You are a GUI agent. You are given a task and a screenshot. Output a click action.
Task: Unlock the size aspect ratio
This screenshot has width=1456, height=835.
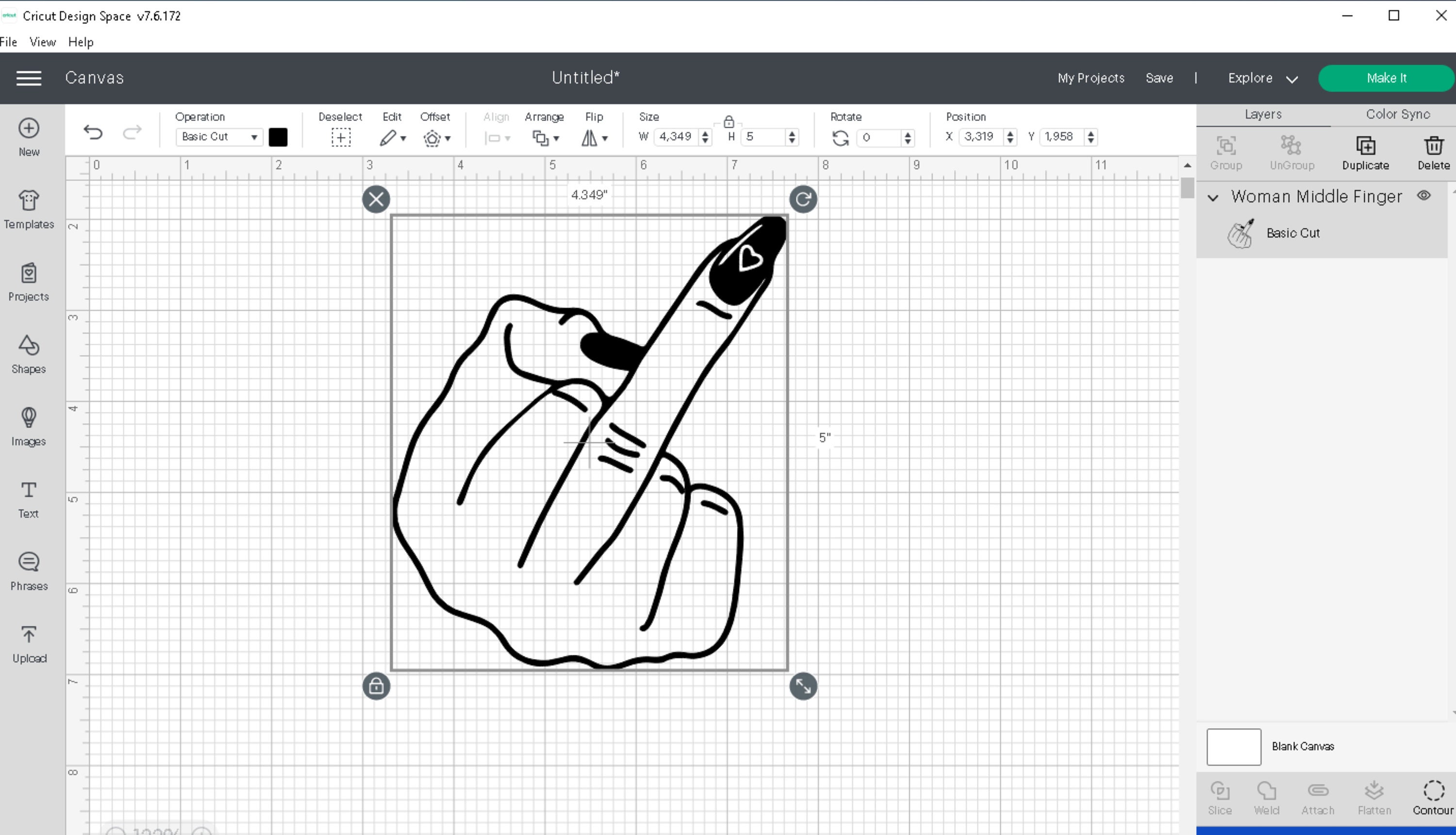728,121
